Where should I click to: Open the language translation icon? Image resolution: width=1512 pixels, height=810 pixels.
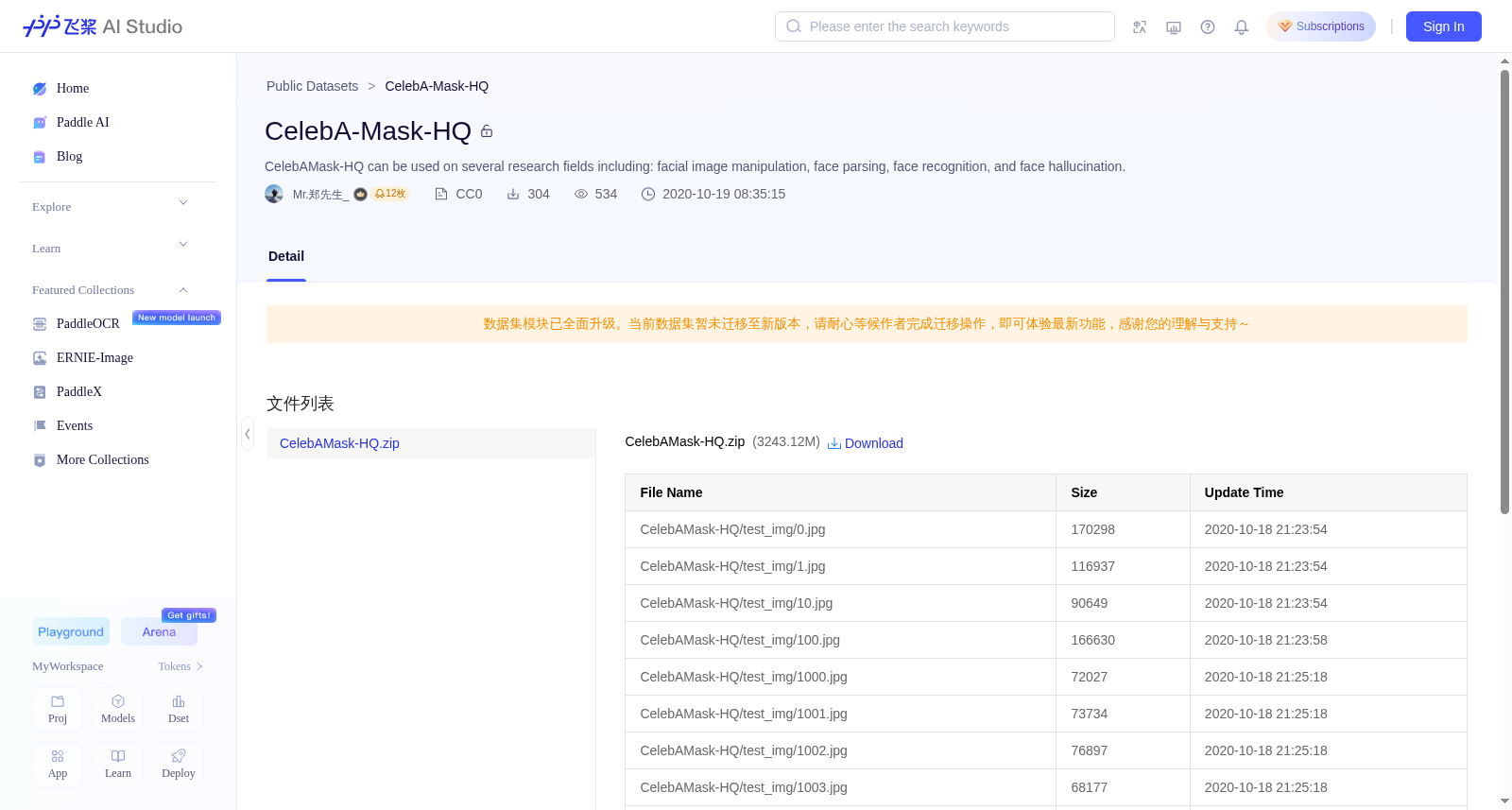point(1140,27)
